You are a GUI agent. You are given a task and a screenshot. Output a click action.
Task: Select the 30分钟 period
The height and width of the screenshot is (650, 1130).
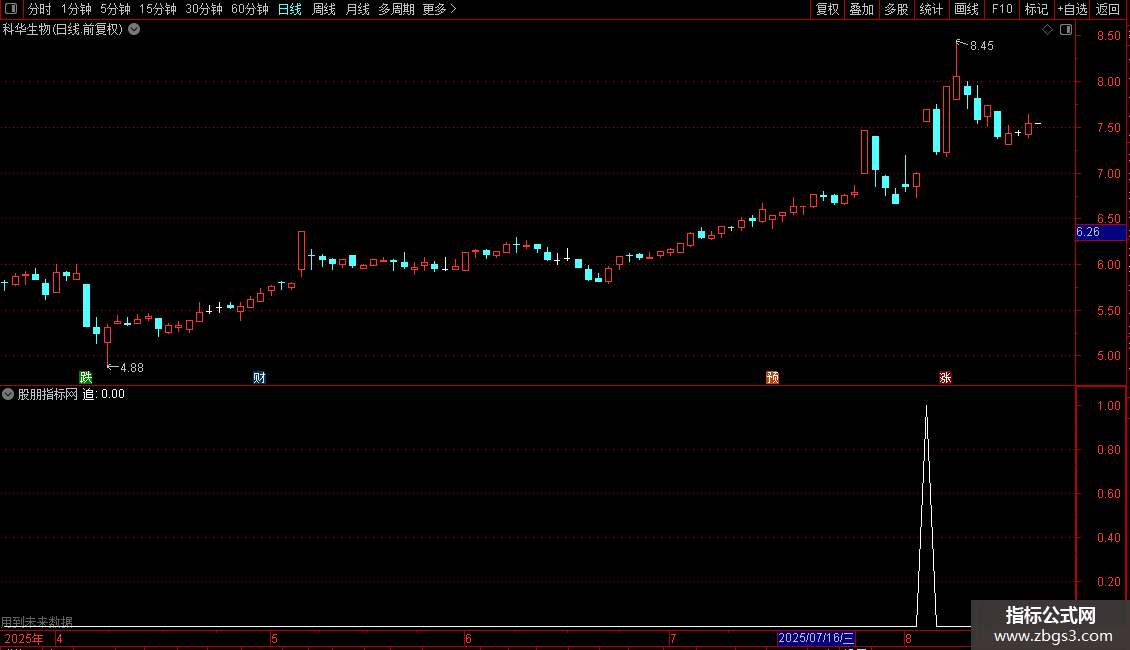click(x=203, y=9)
